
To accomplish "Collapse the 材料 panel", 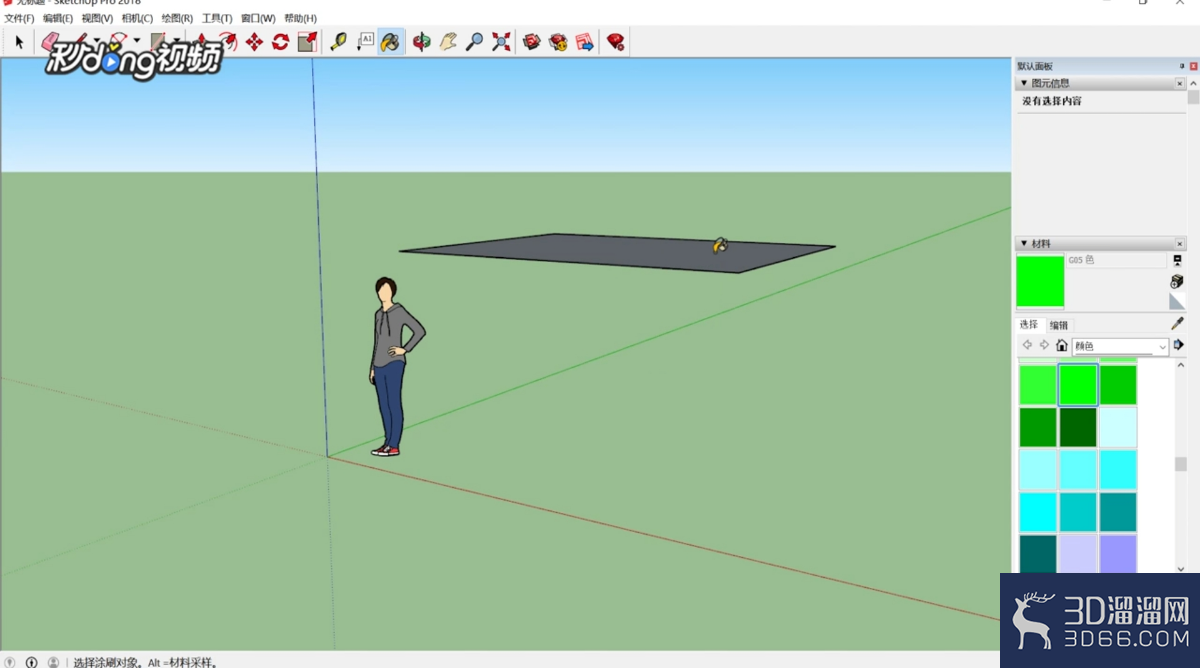I will [1024, 243].
